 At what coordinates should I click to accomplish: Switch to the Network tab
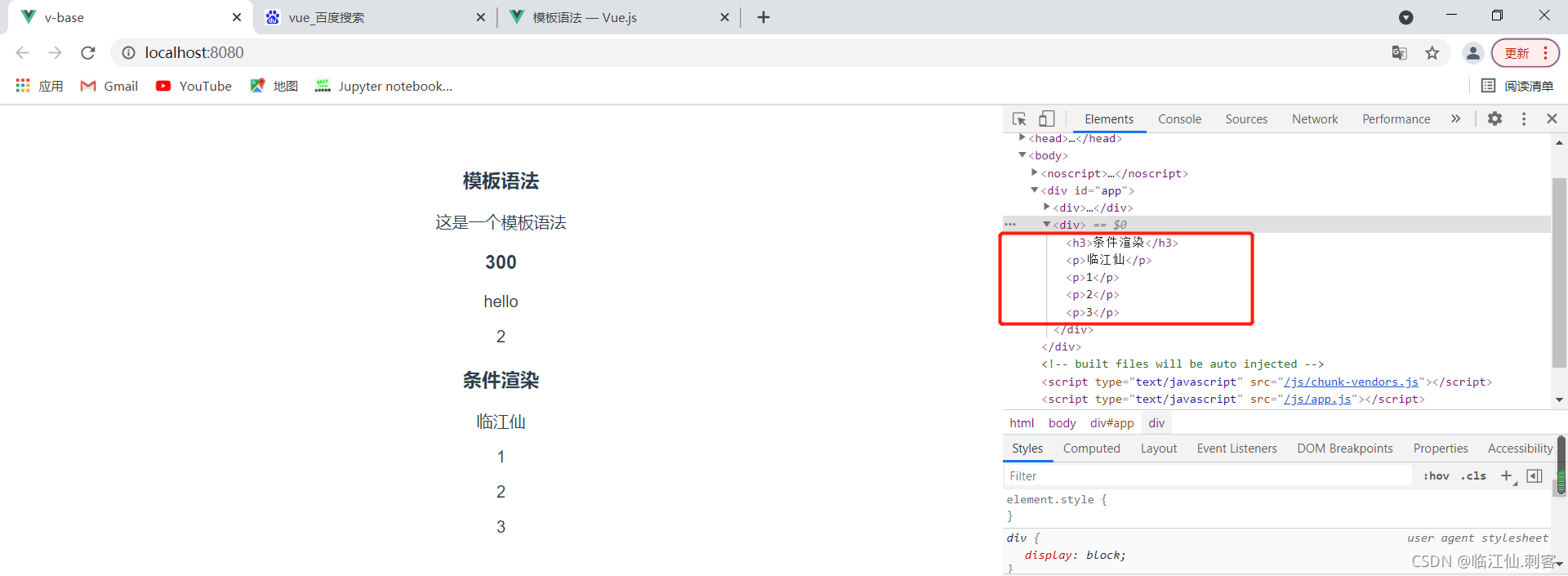(x=1315, y=118)
